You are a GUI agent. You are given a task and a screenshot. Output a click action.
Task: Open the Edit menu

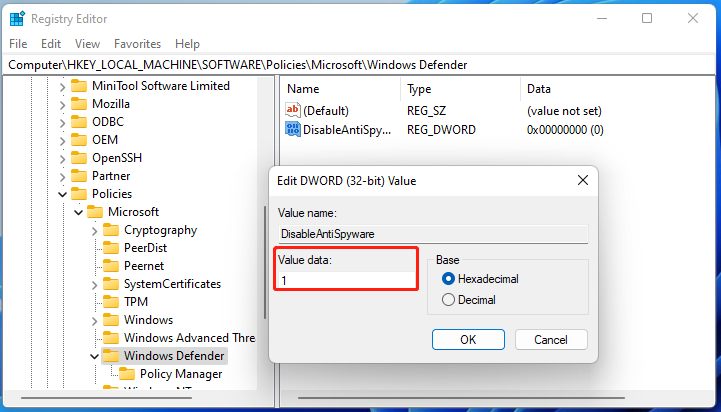coord(51,44)
